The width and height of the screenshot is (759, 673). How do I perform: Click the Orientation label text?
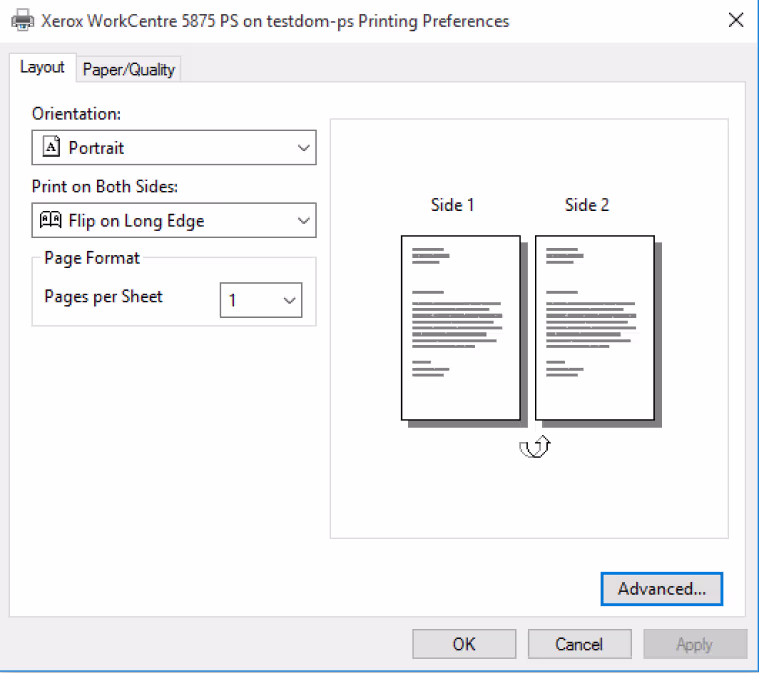[76, 114]
